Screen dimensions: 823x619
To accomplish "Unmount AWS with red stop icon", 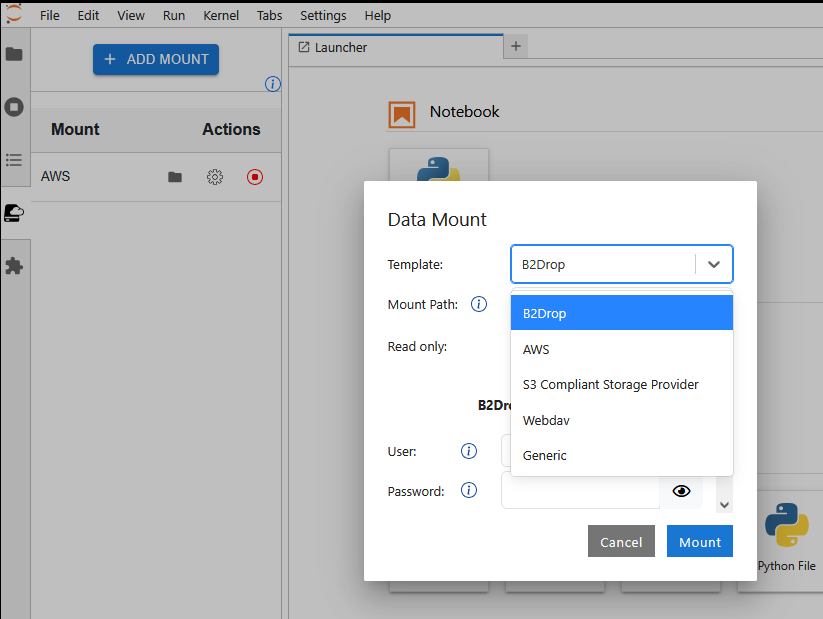I will tap(255, 177).
